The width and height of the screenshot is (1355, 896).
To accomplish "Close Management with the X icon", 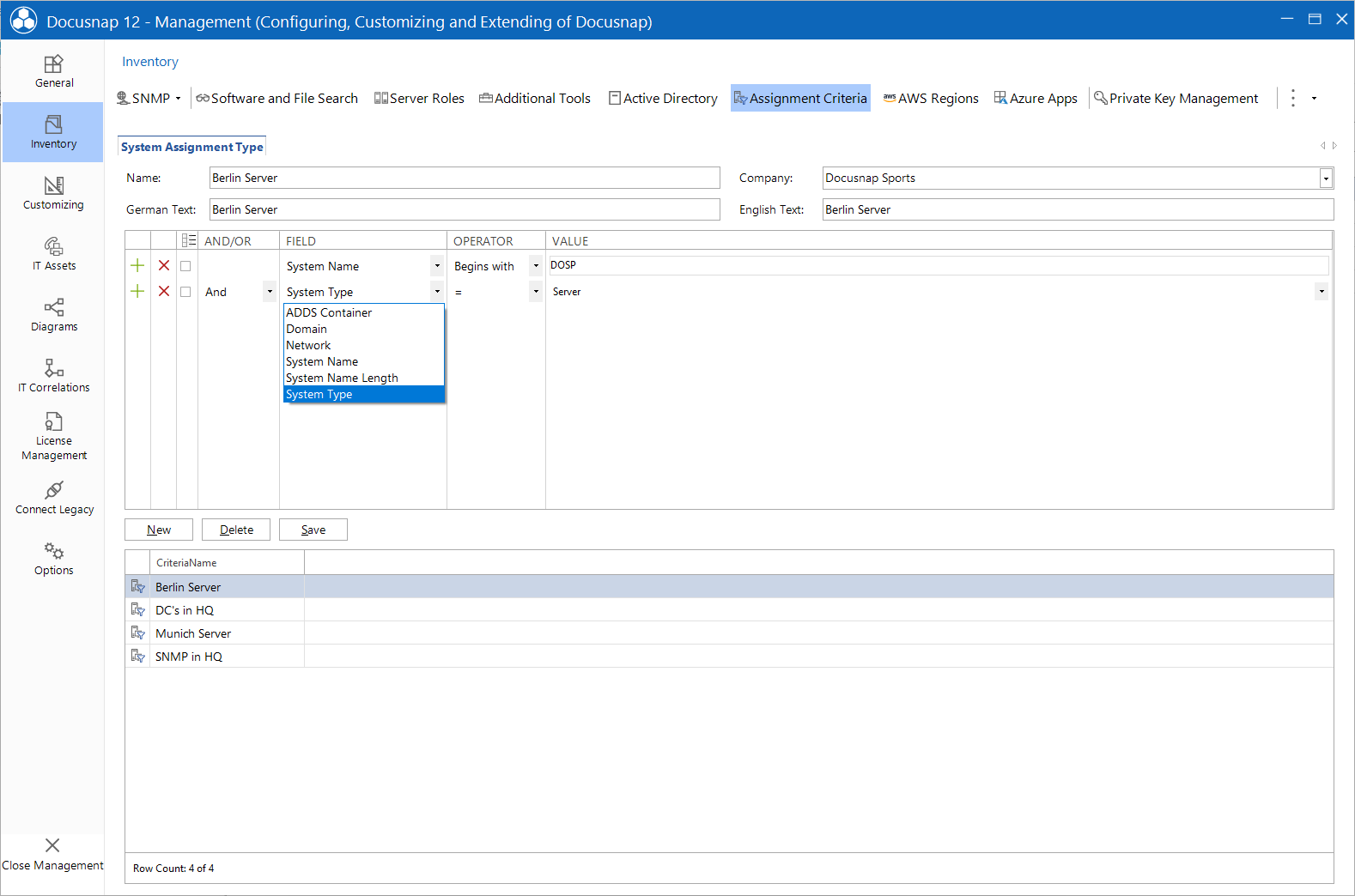I will [x=52, y=845].
